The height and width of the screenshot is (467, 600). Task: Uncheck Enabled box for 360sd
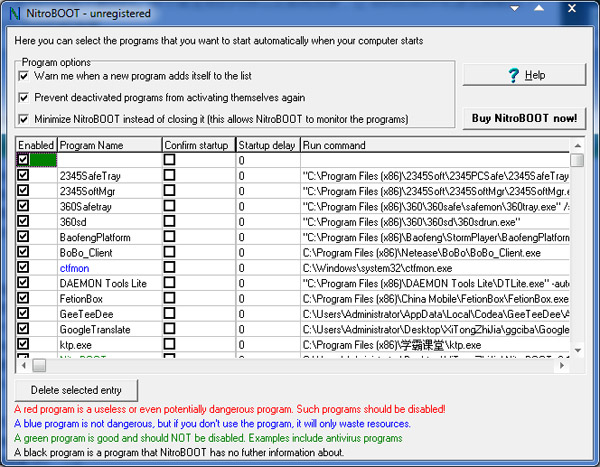[23, 221]
